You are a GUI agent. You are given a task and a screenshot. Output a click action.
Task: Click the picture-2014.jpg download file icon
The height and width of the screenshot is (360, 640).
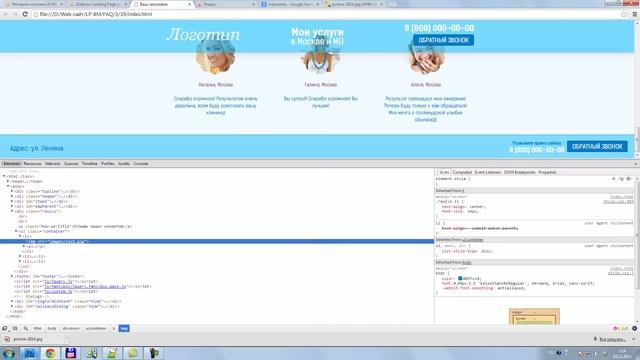(7, 339)
